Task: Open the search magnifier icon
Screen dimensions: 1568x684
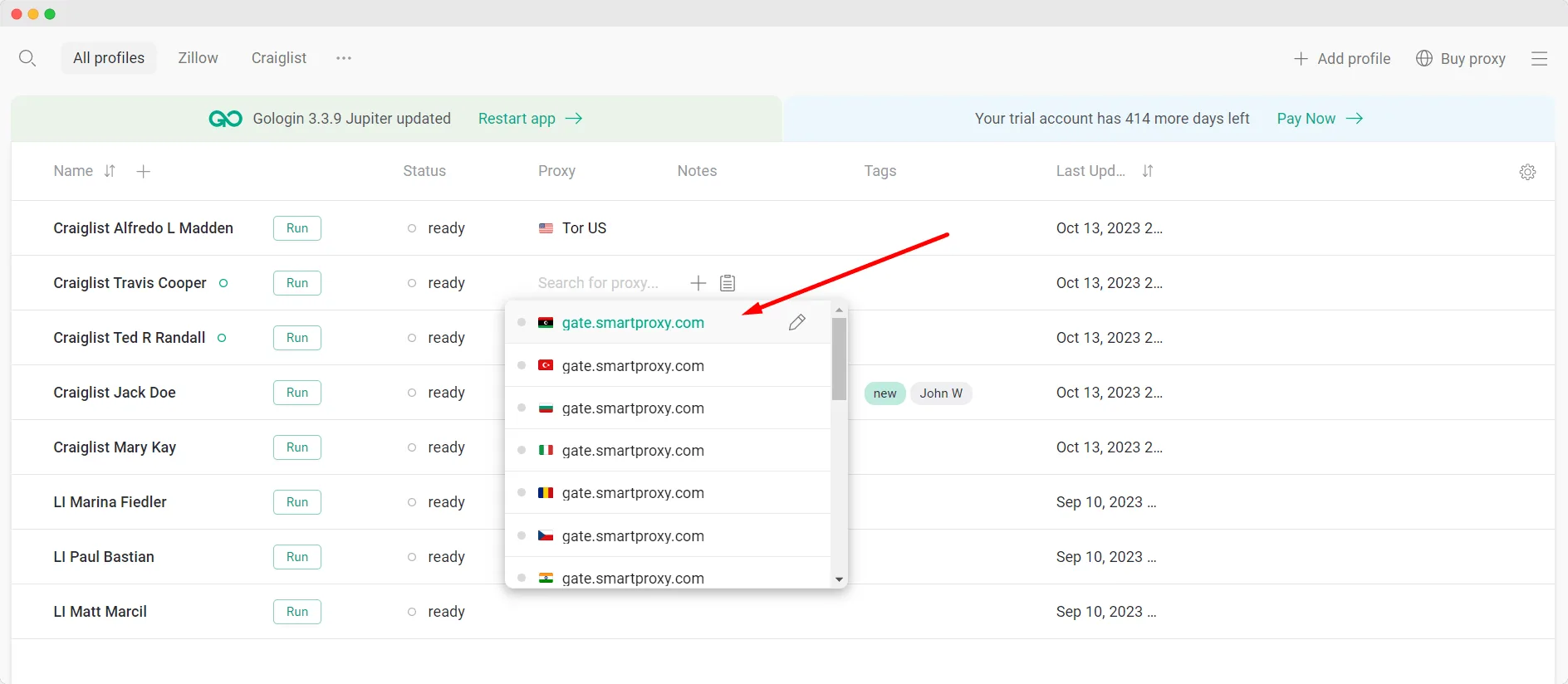Action: point(27,58)
